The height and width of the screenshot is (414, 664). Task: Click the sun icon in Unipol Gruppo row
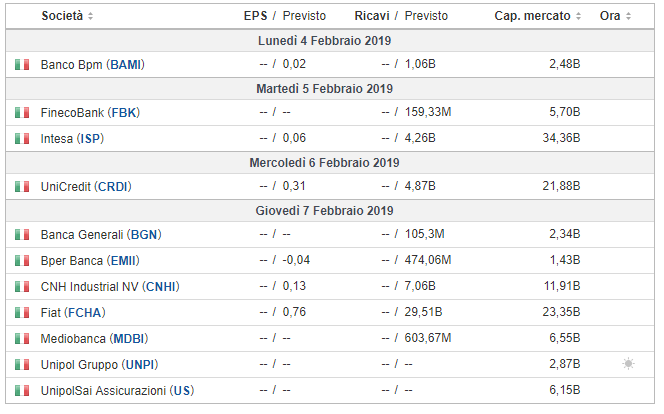[x=628, y=364]
